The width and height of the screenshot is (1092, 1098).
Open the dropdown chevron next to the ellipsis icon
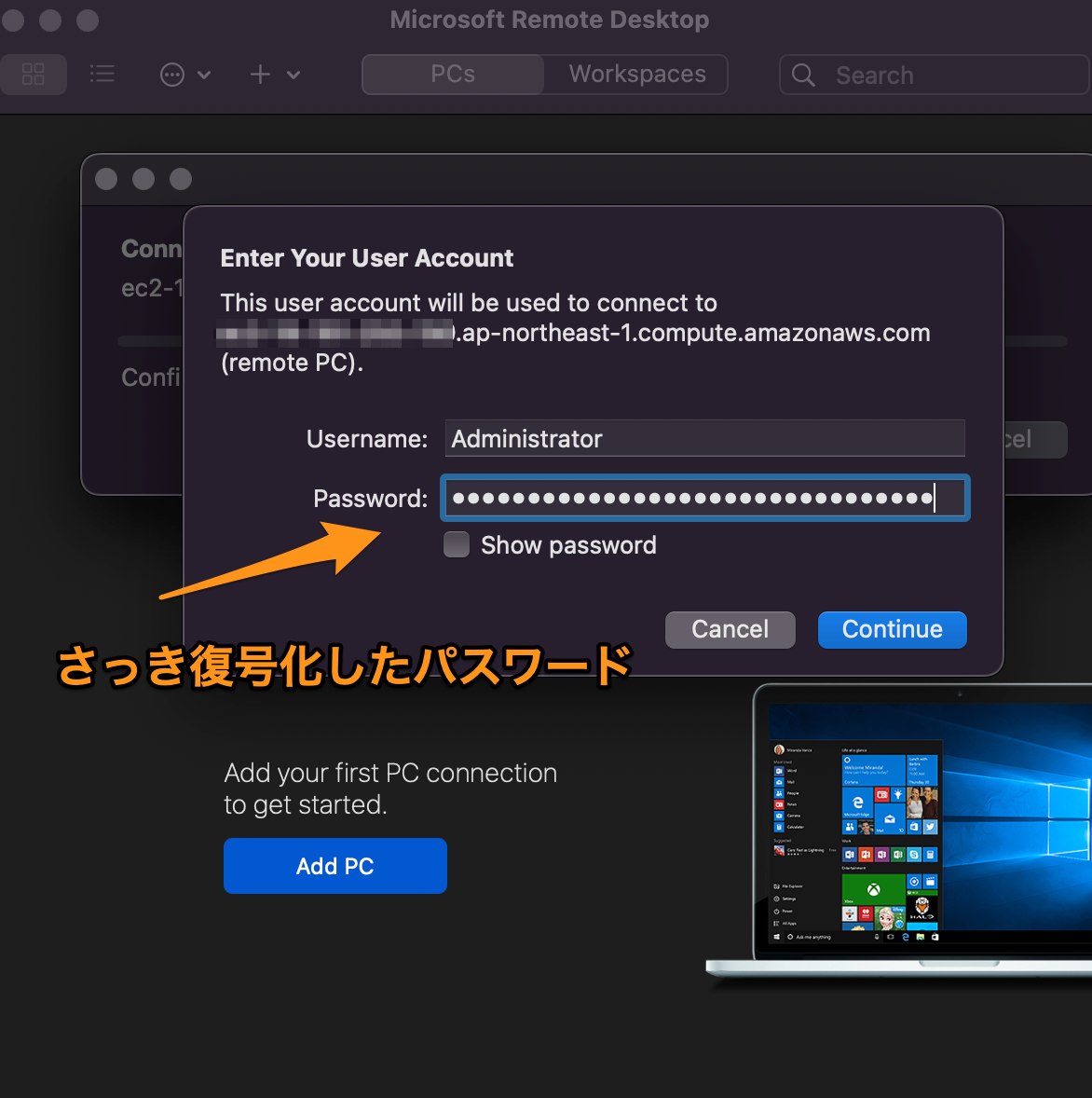pos(204,75)
